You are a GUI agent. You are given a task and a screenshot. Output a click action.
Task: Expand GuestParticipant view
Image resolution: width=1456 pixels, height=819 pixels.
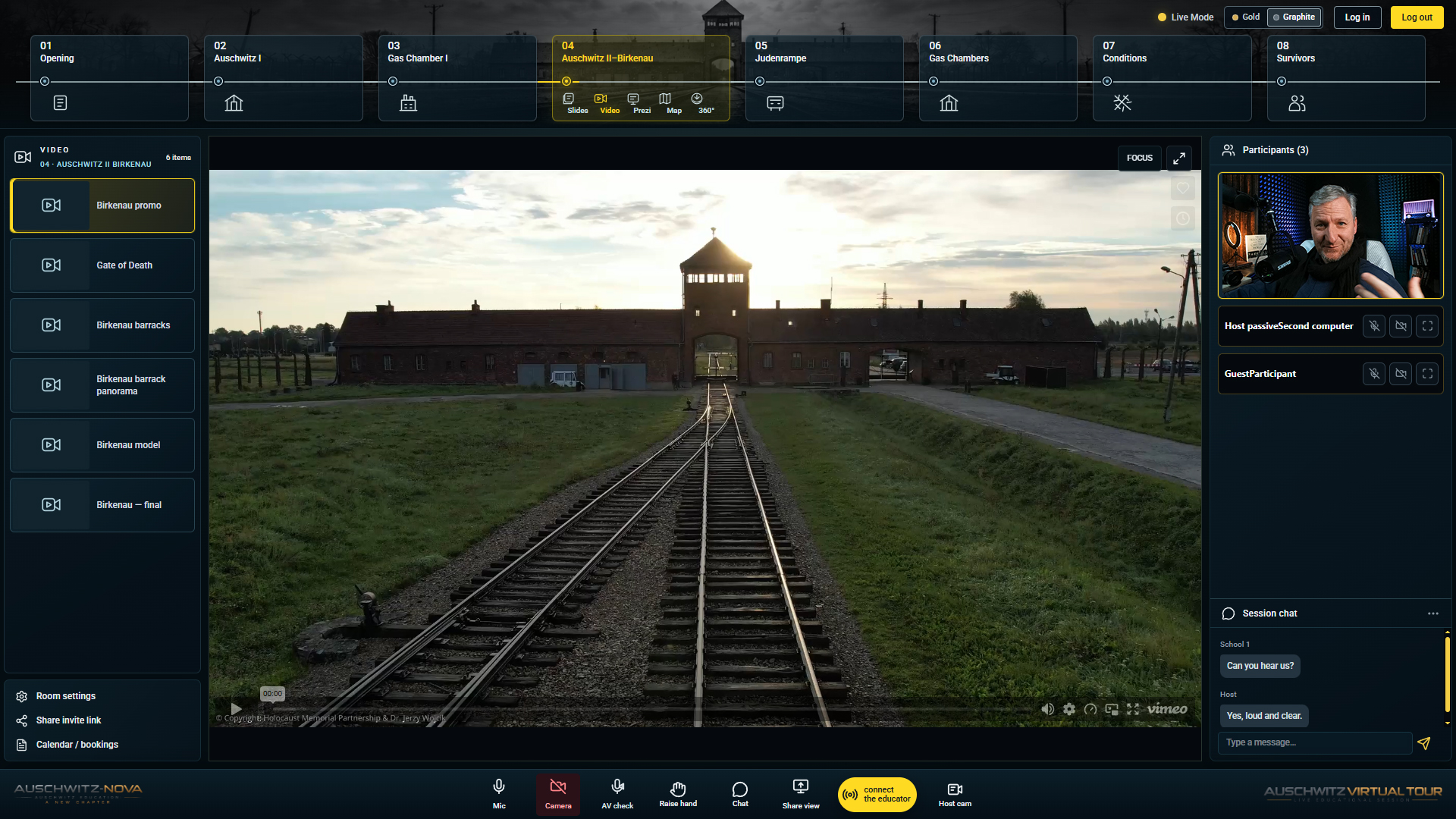click(1427, 374)
